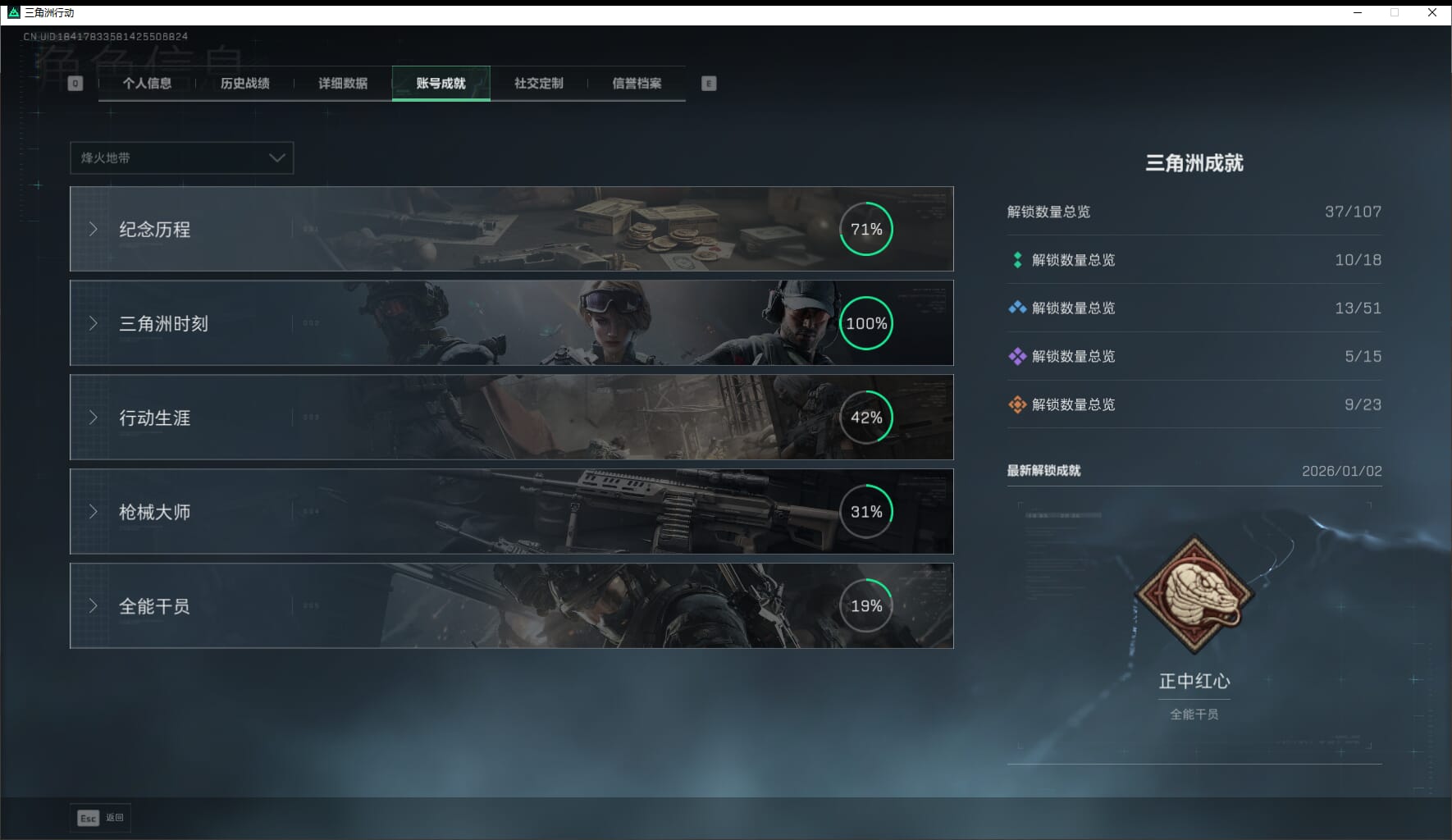1452x840 pixels.
Task: Expand the 行动生涯 achievement category
Action: click(x=511, y=418)
